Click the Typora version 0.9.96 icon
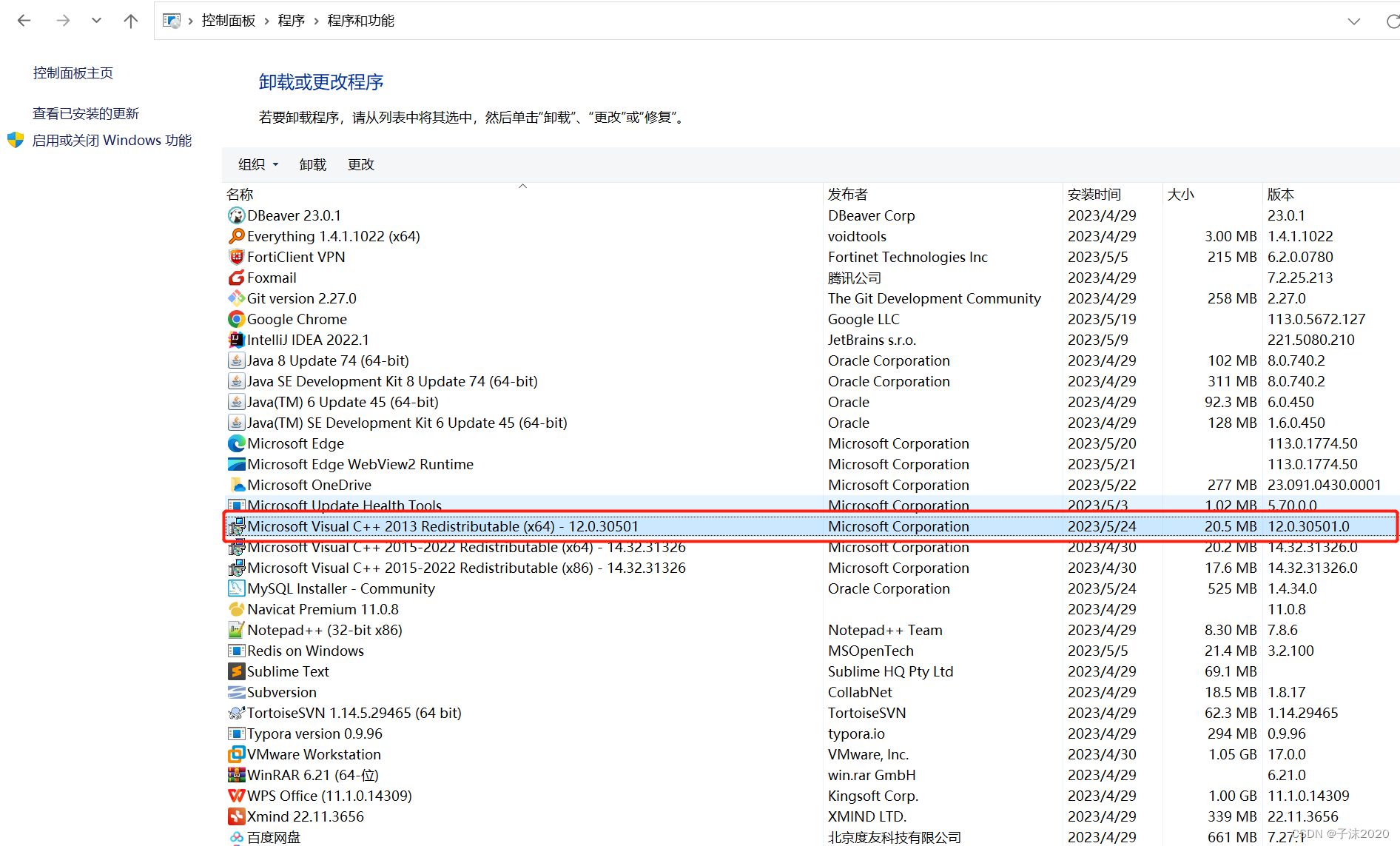 [236, 733]
